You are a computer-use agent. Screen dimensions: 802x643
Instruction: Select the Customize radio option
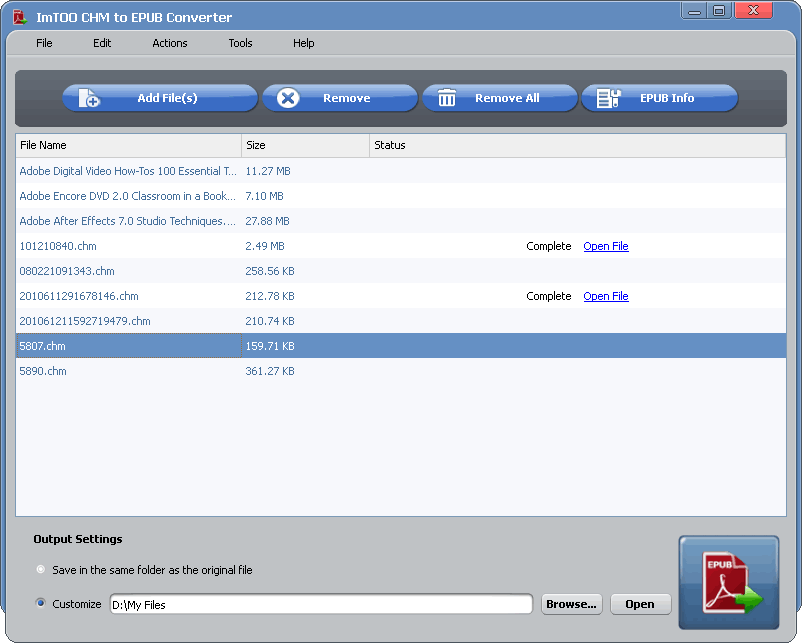point(41,603)
